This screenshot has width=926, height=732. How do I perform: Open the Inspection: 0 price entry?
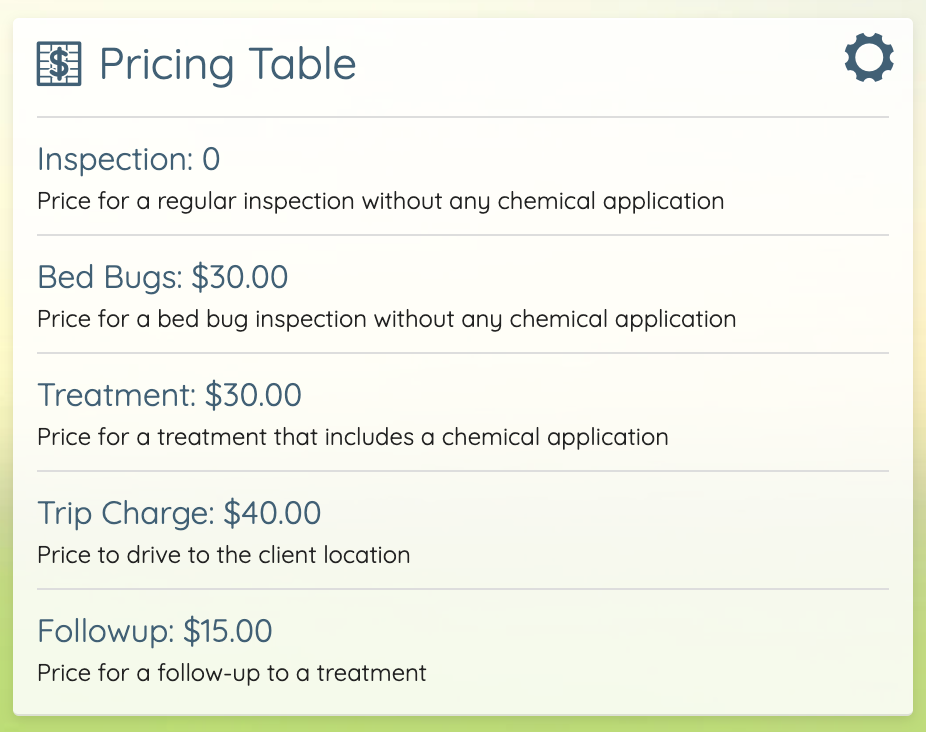129,160
